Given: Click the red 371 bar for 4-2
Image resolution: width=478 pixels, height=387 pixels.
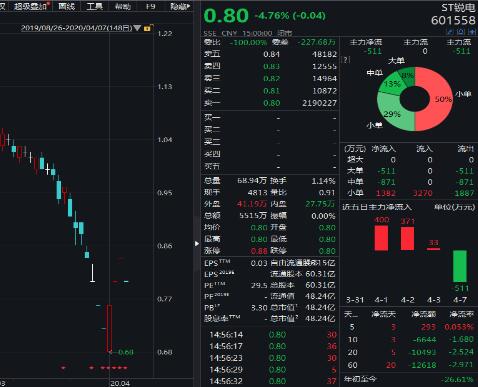Looking at the screenshot, I should pyautogui.click(x=407, y=238).
